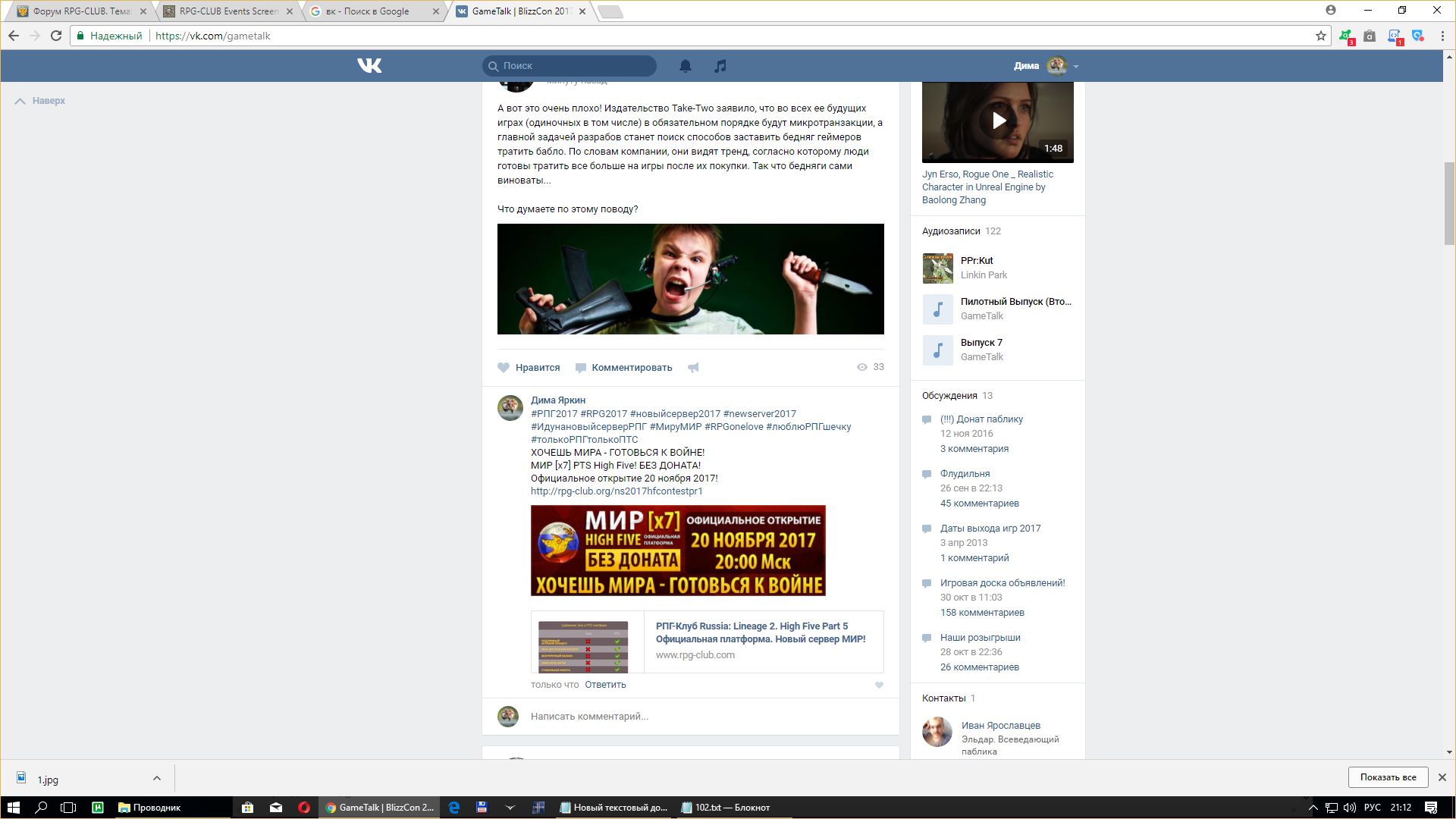This screenshot has height=819, width=1456.
Task: Expand the 1.jpg download options chevron
Action: tap(156, 778)
